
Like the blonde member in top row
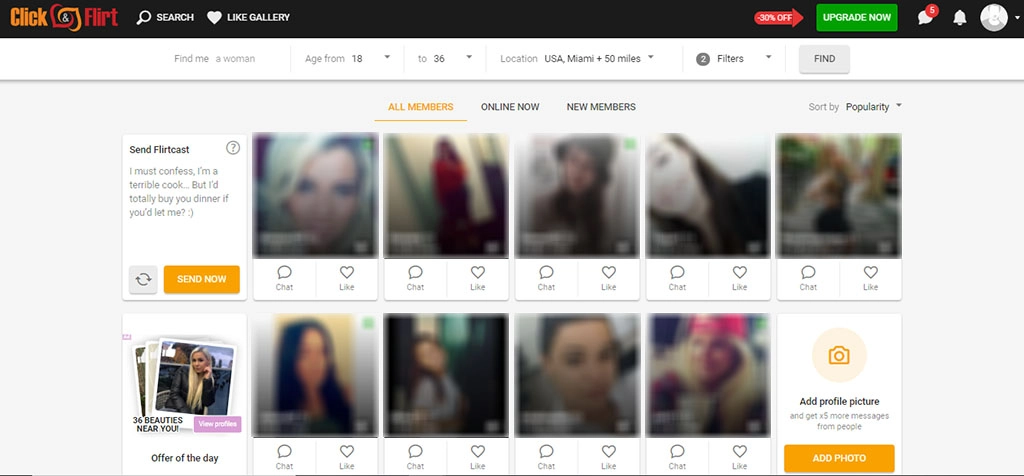point(347,278)
